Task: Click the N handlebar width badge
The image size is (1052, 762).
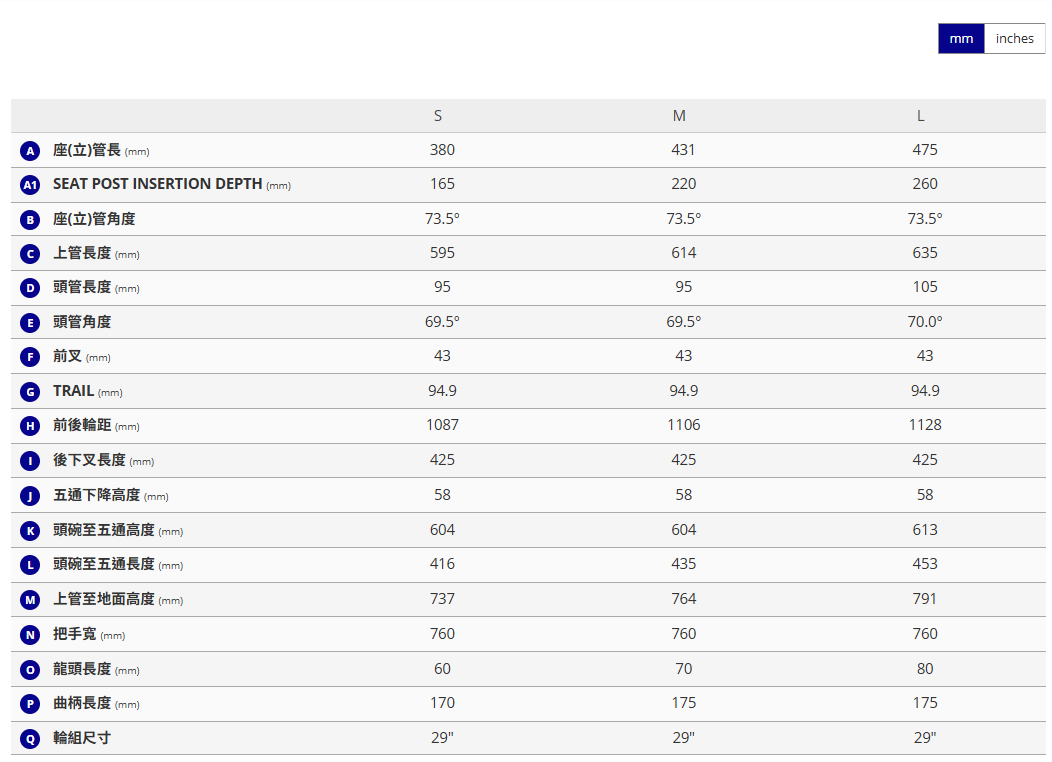Action: tap(30, 635)
